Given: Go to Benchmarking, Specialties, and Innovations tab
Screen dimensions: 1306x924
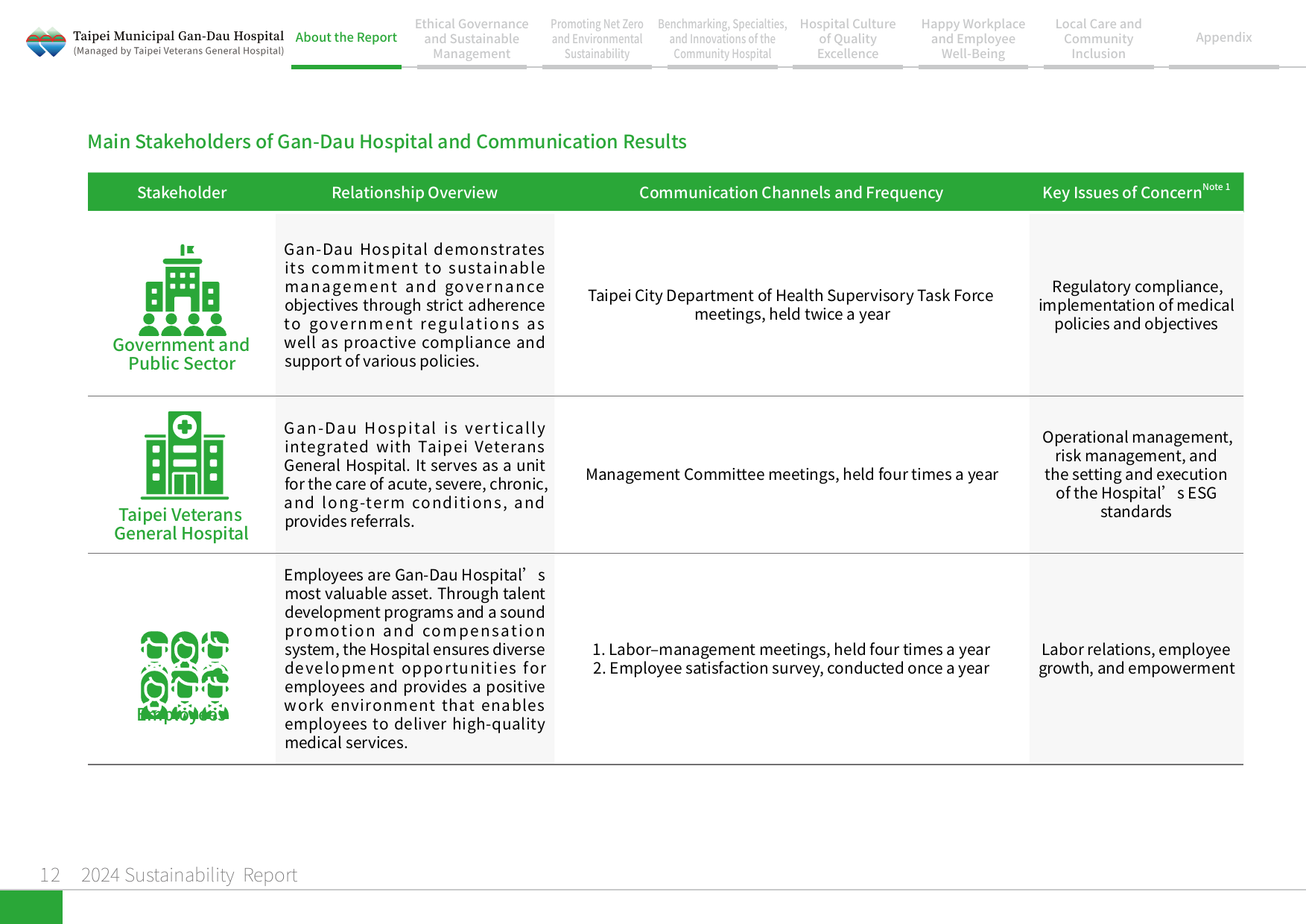Looking at the screenshot, I should pos(722,39).
